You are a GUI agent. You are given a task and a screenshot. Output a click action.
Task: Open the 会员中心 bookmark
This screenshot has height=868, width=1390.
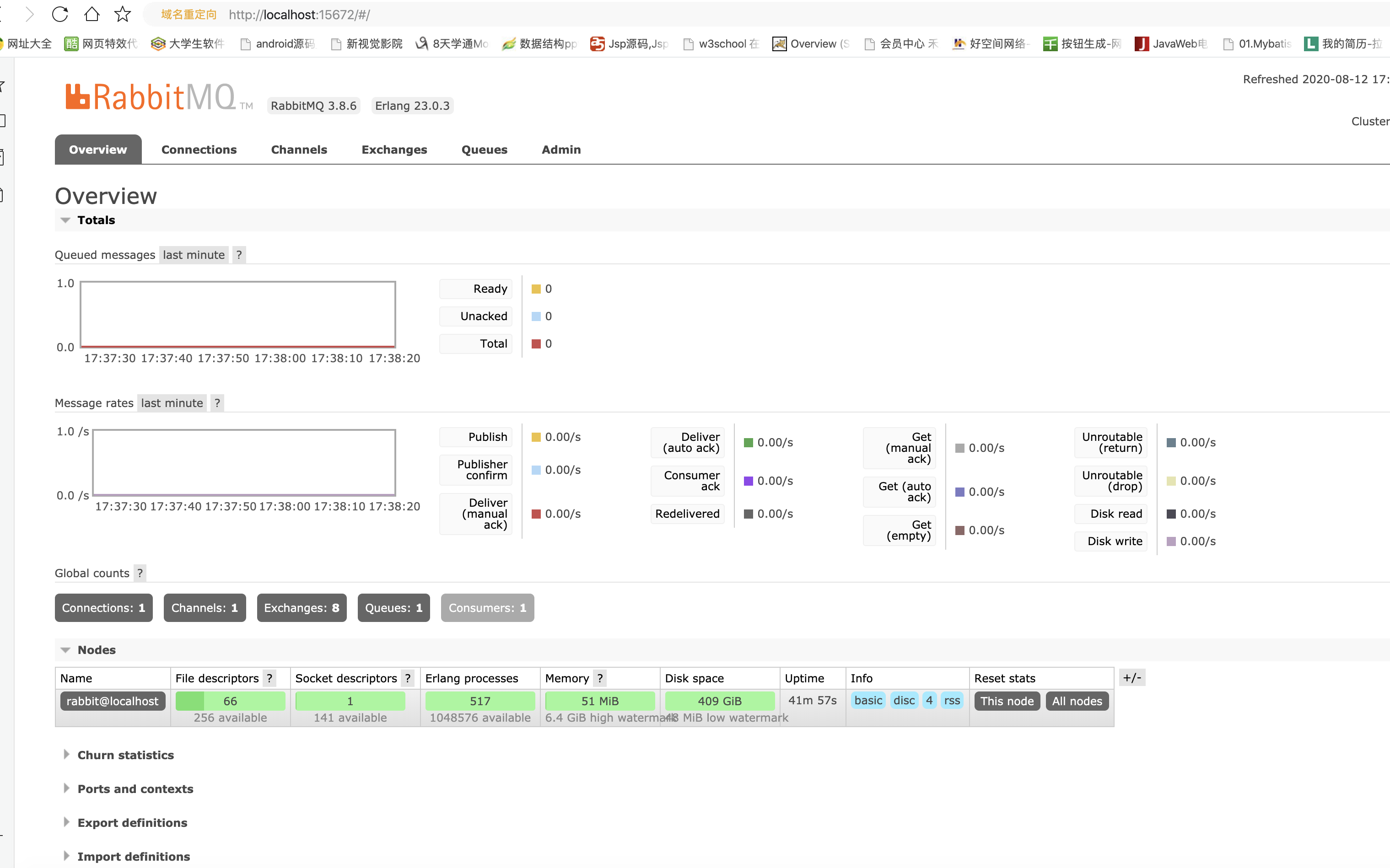[900, 43]
